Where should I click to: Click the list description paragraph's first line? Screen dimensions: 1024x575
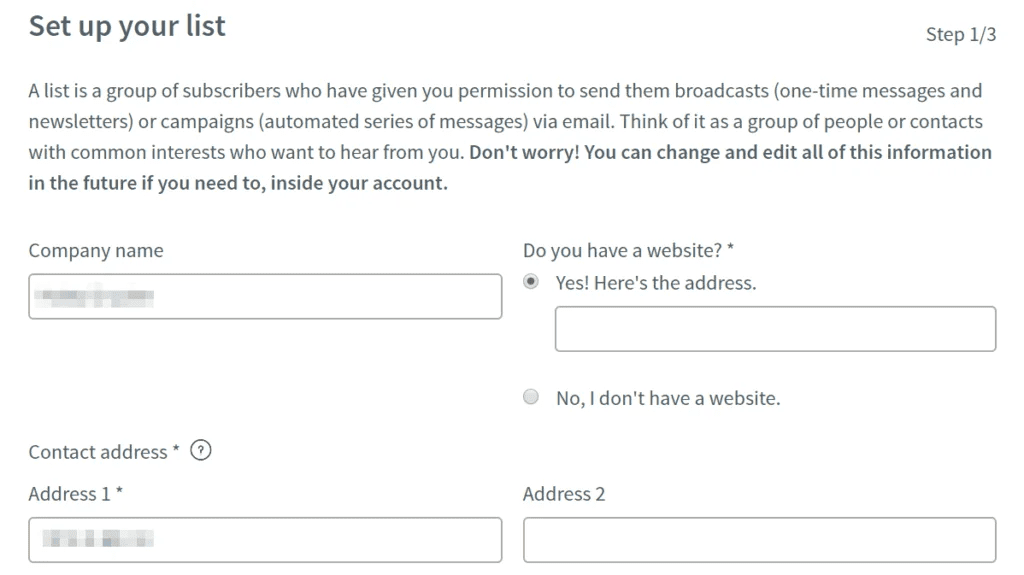[505, 91]
